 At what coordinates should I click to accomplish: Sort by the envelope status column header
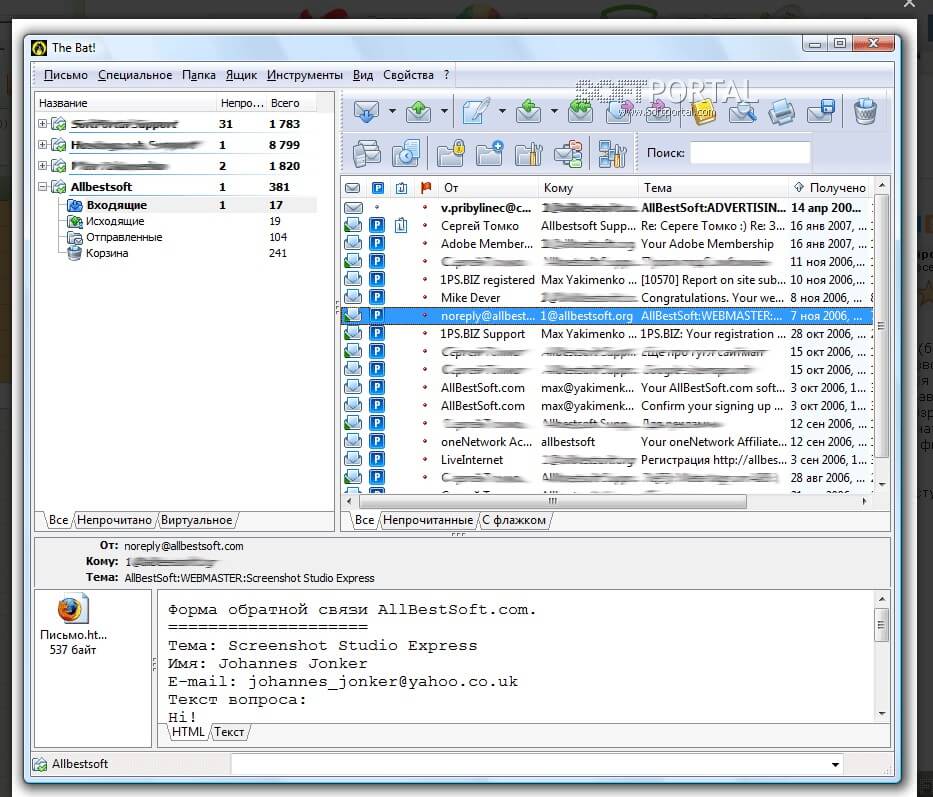(353, 188)
